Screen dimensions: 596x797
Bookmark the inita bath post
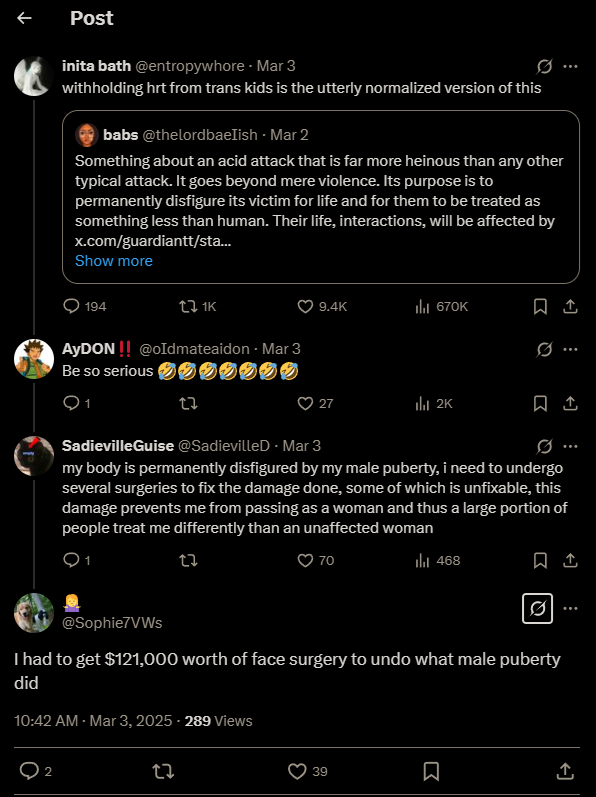click(x=540, y=306)
